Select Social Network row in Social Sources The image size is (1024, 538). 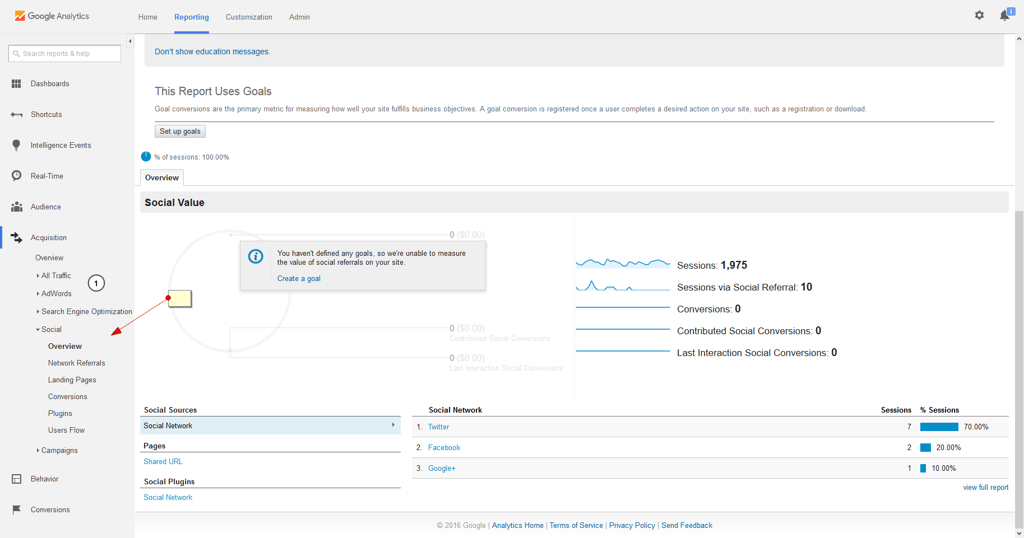[x=270, y=426]
